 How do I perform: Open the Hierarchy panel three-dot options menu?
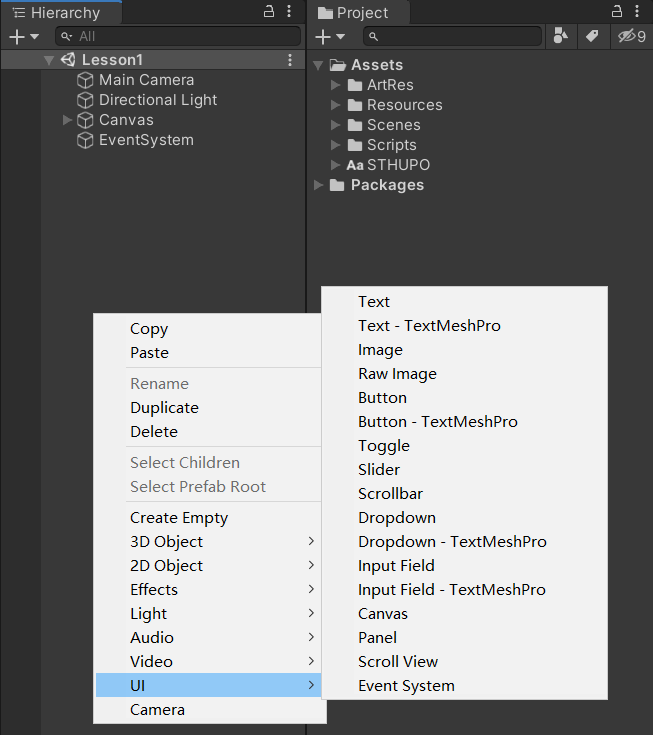click(x=289, y=11)
